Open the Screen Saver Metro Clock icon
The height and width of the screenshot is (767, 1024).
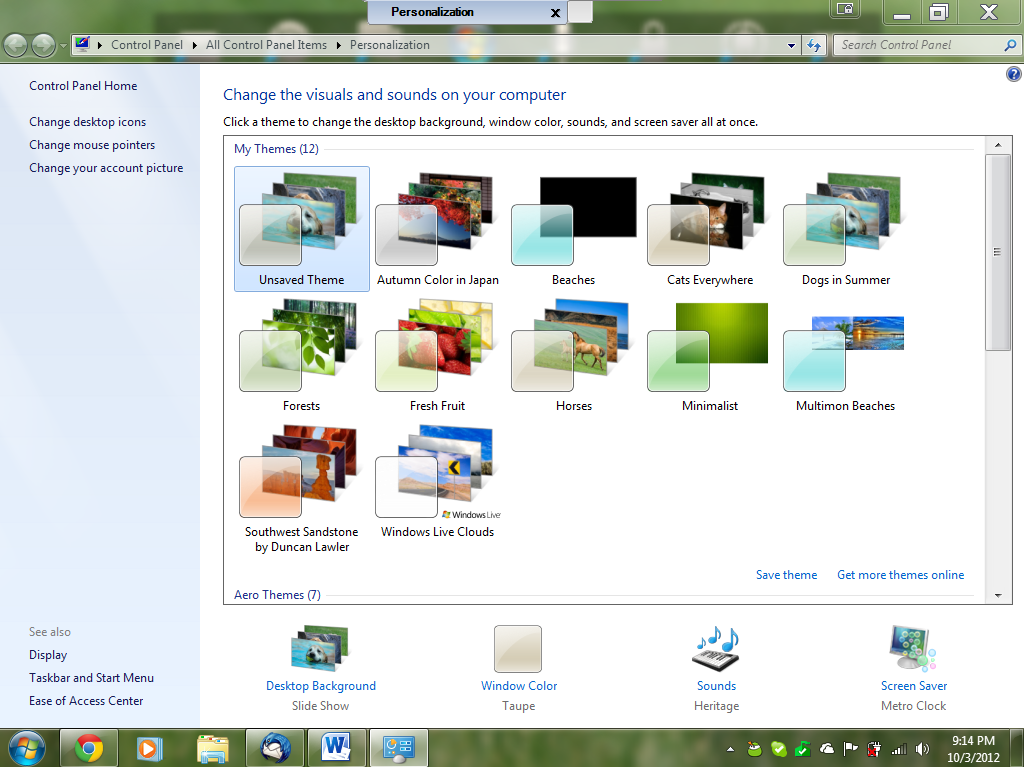[913, 648]
